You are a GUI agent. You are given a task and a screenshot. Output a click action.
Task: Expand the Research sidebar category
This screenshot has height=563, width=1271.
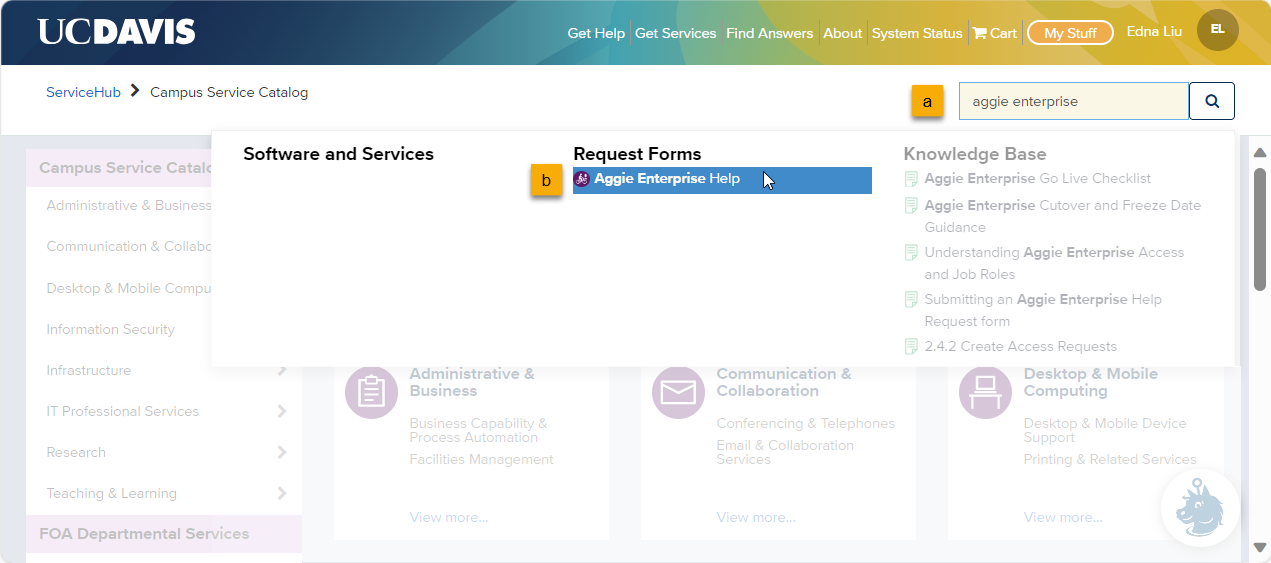[281, 452]
